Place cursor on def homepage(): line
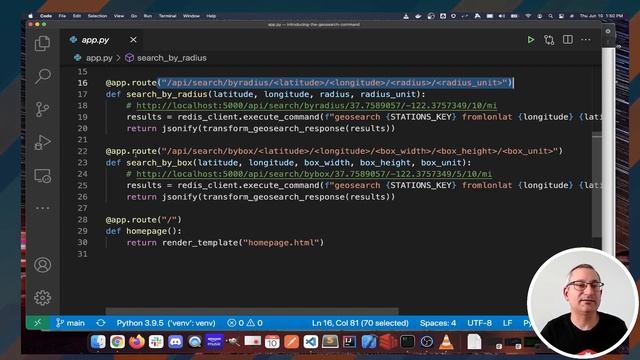Viewport: 640px width, 360px height. coord(143,231)
